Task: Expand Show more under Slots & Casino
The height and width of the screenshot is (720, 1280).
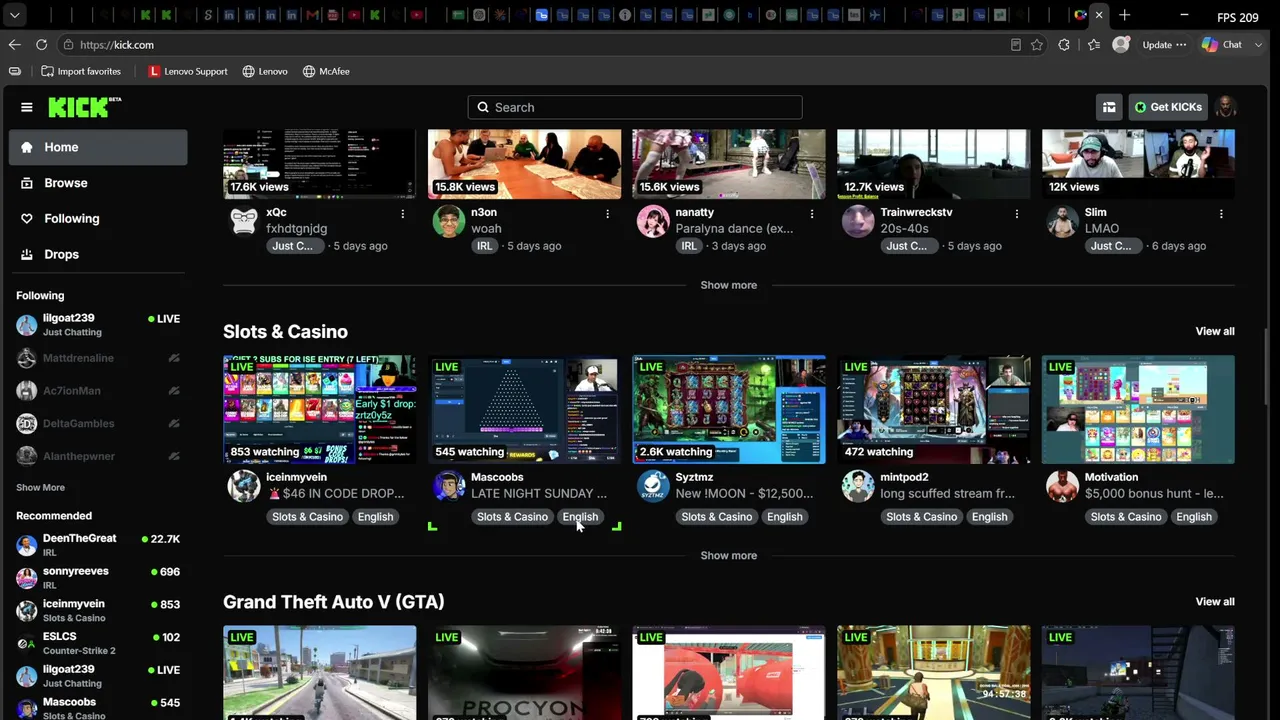Action: [x=729, y=555]
